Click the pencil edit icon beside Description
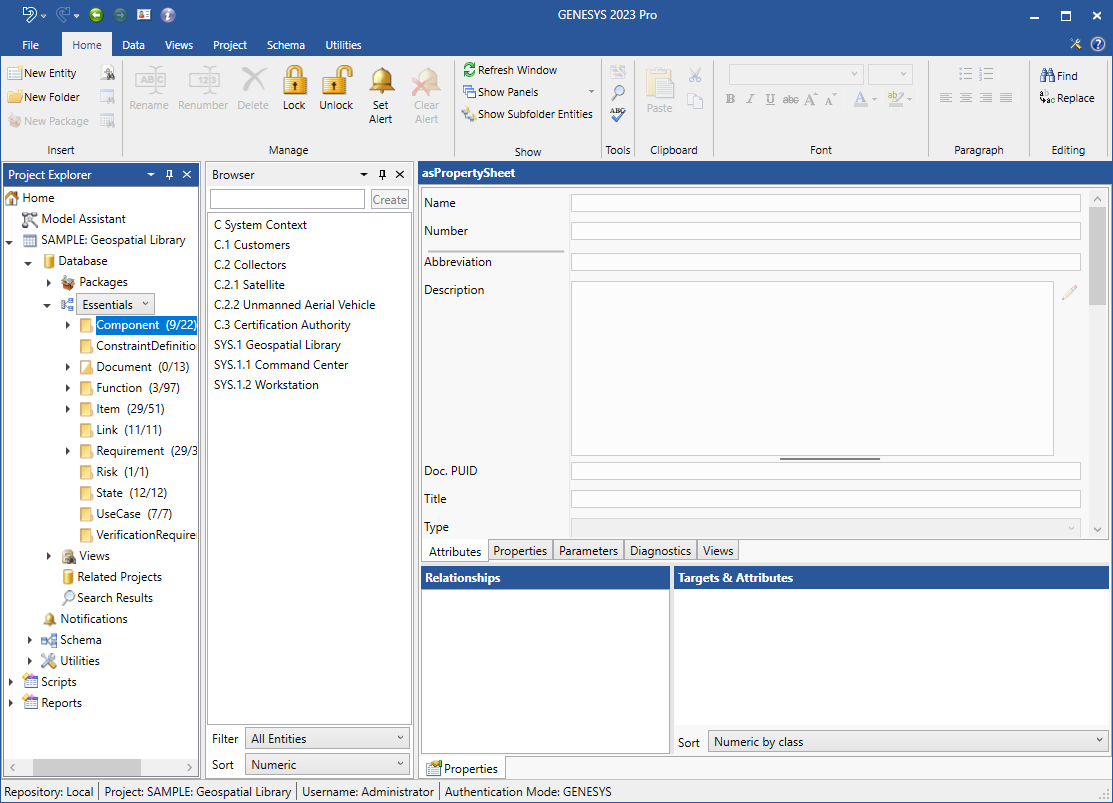The width and height of the screenshot is (1113, 803). click(1070, 292)
